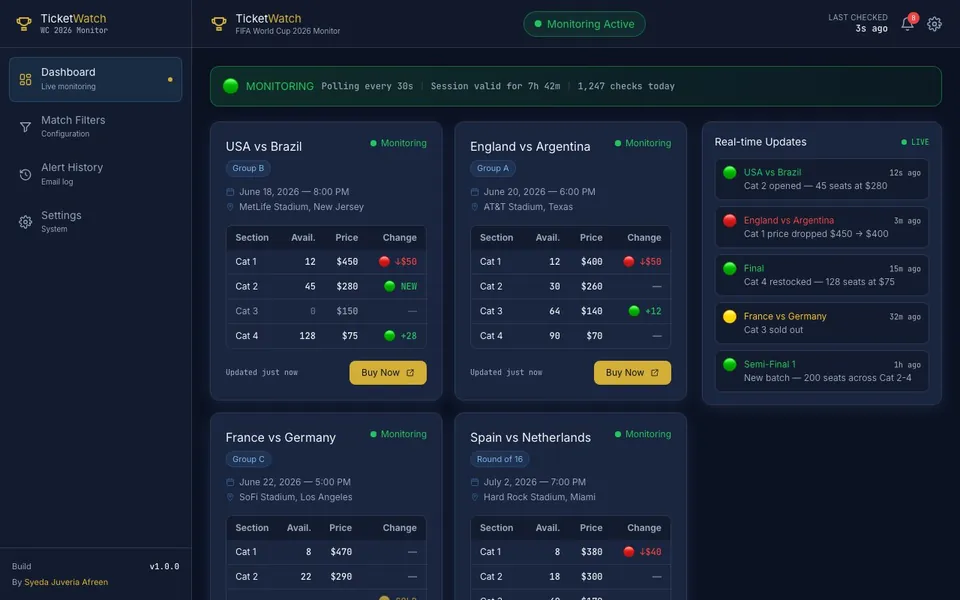Click the $140 price in England vs Argentina table
The image size is (960, 600).
point(591,311)
